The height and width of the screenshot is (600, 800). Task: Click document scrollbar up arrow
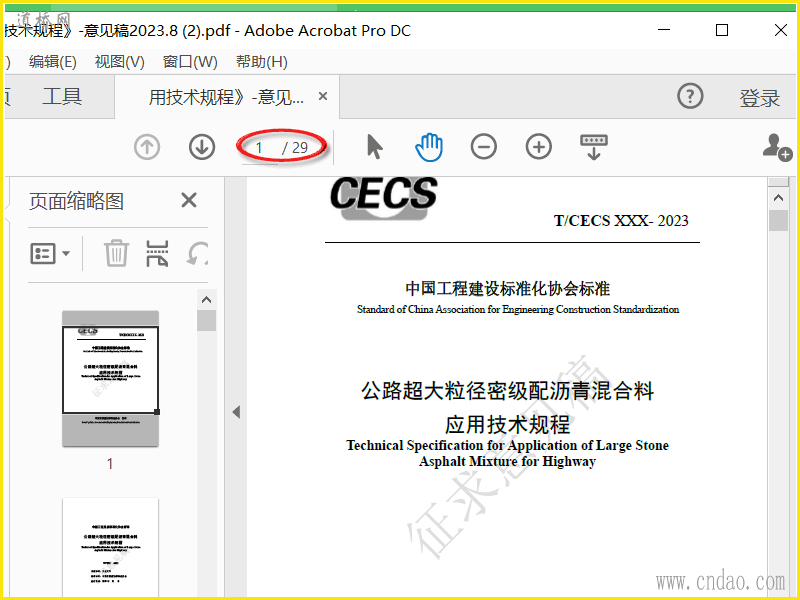[x=778, y=198]
